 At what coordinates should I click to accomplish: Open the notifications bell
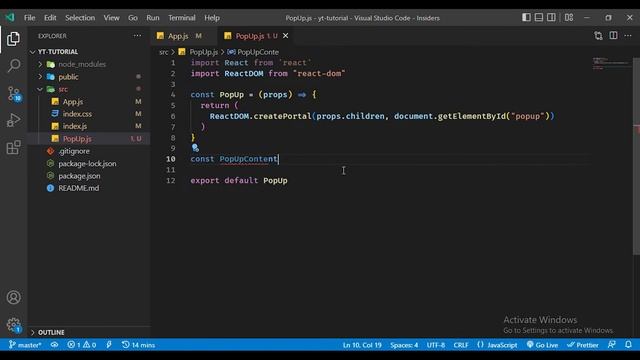pos(628,345)
